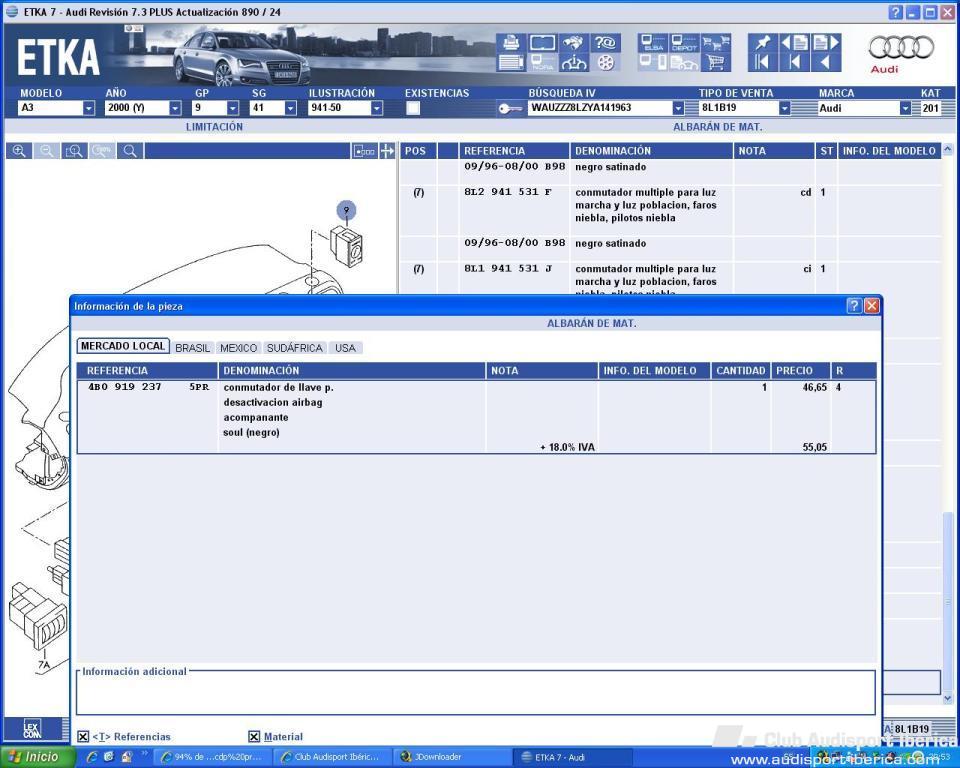The height and width of the screenshot is (768, 960).
Task: Expand the TIPO DE VENTA dropdown
Action: [784, 108]
